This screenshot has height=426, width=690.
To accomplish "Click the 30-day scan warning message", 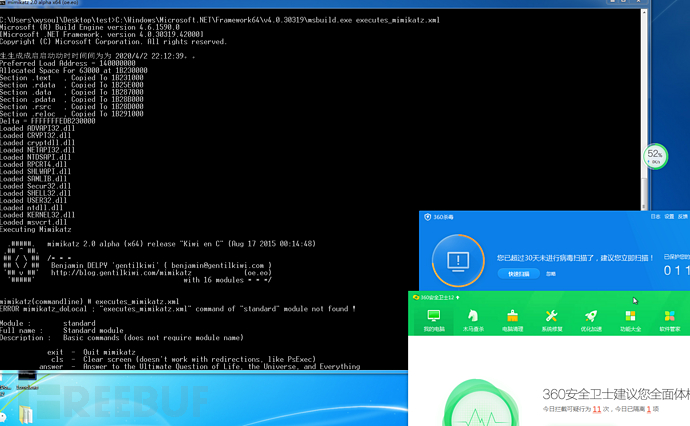I will coord(576,258).
